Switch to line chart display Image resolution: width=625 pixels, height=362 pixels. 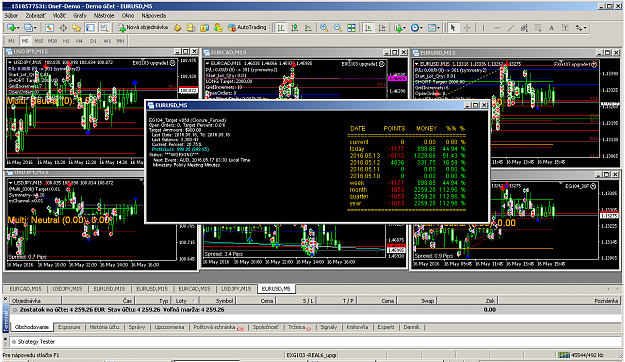[308, 28]
